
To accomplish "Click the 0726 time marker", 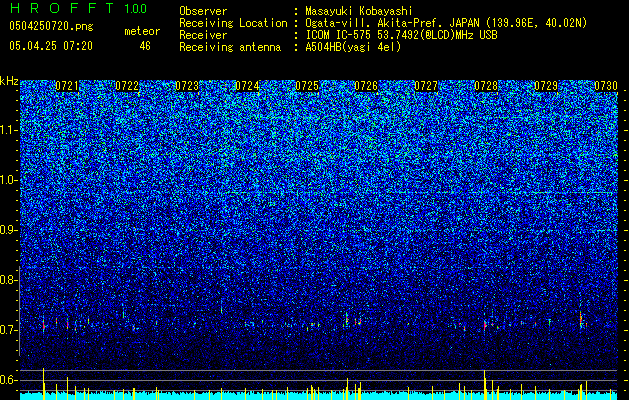I will (366, 86).
